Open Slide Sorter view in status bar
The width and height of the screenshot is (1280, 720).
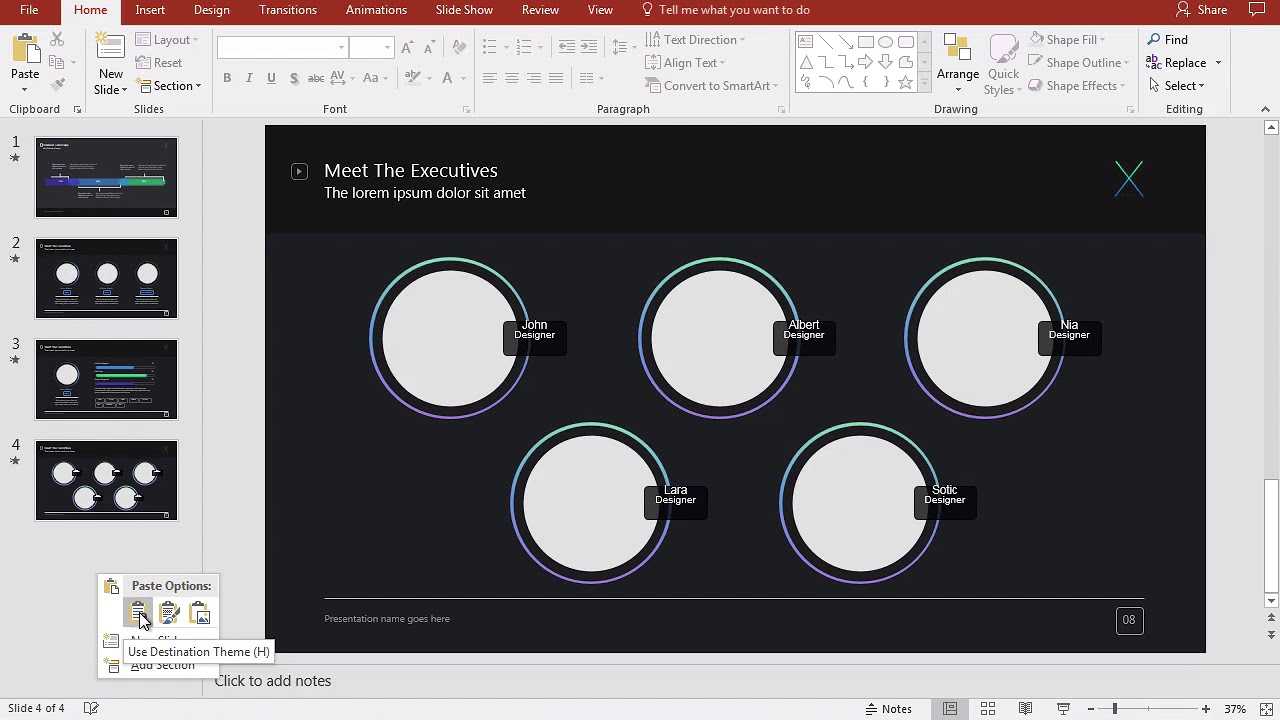tap(987, 709)
